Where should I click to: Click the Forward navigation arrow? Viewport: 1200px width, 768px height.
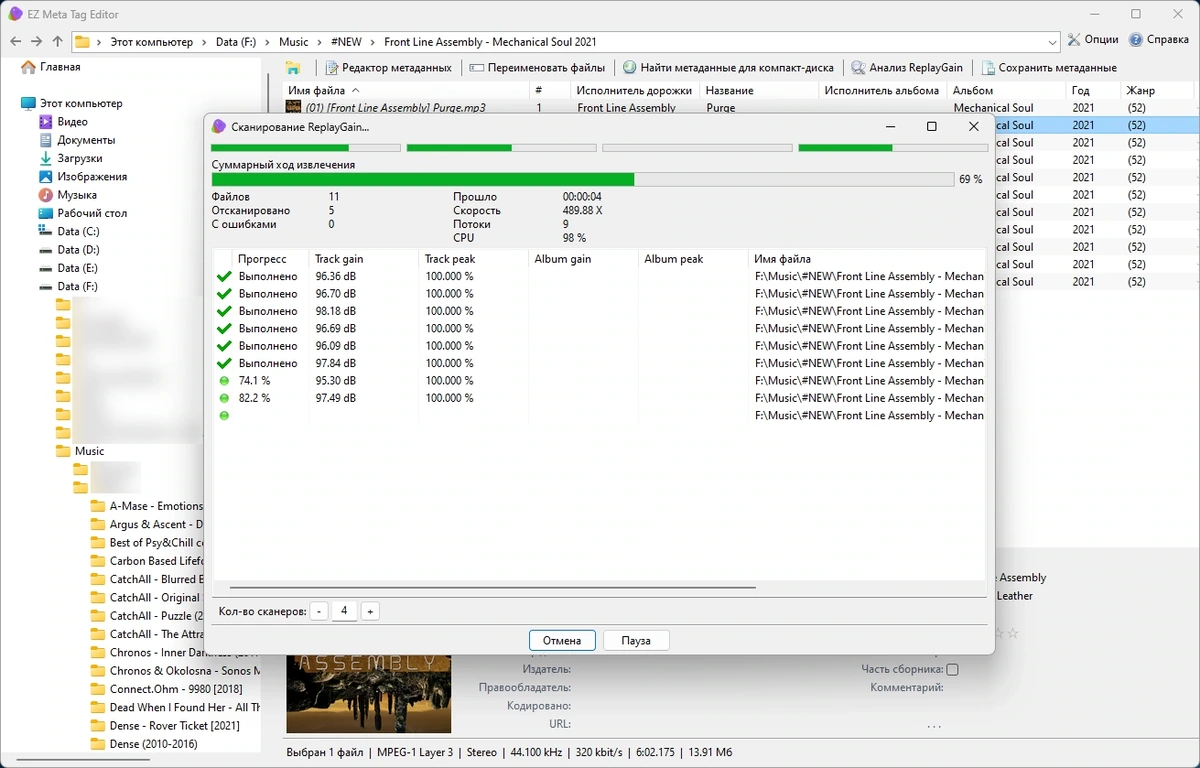pos(36,42)
